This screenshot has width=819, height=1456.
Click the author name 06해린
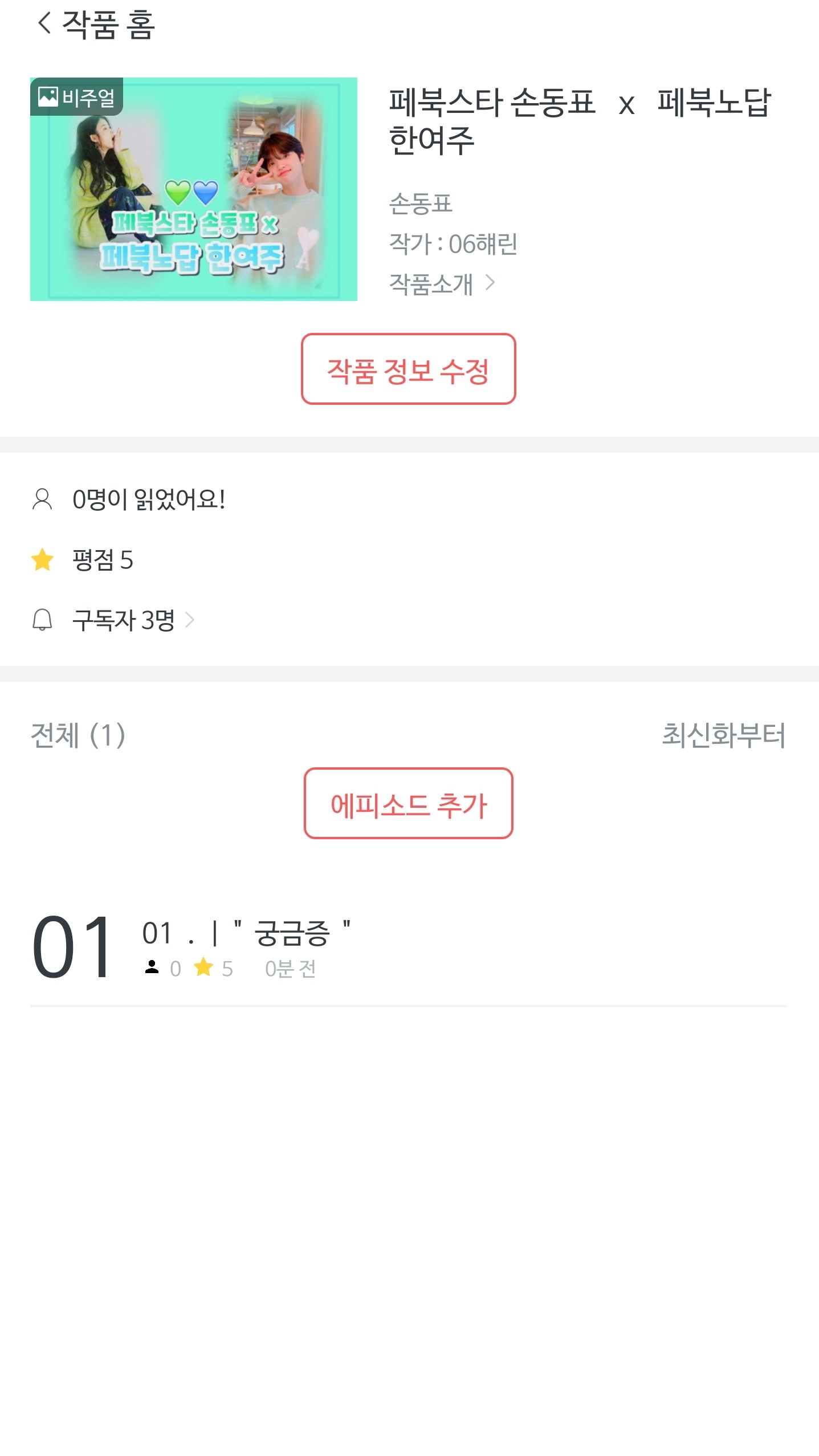(x=482, y=244)
